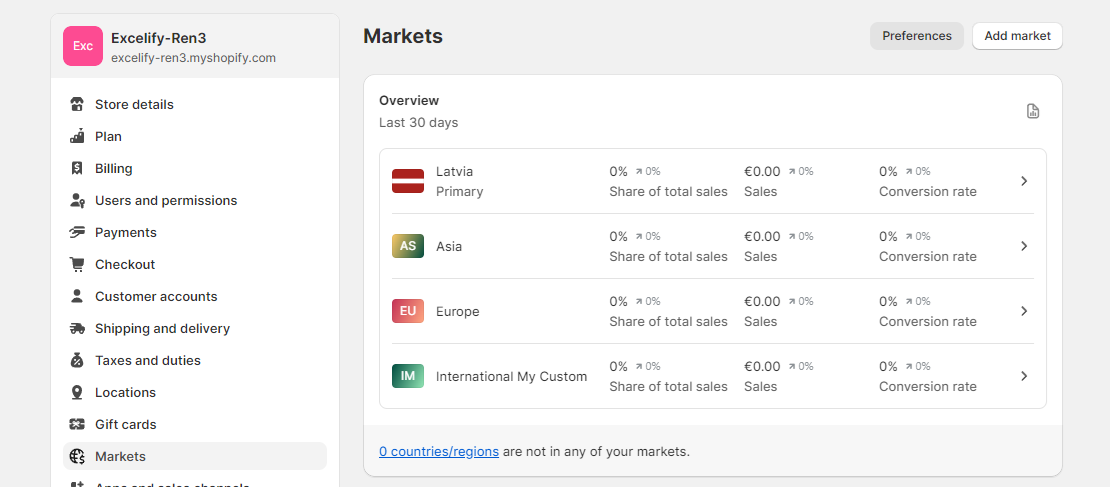The image size is (1110, 487).
Task: Click the Gift cards icon
Action: coord(77,425)
